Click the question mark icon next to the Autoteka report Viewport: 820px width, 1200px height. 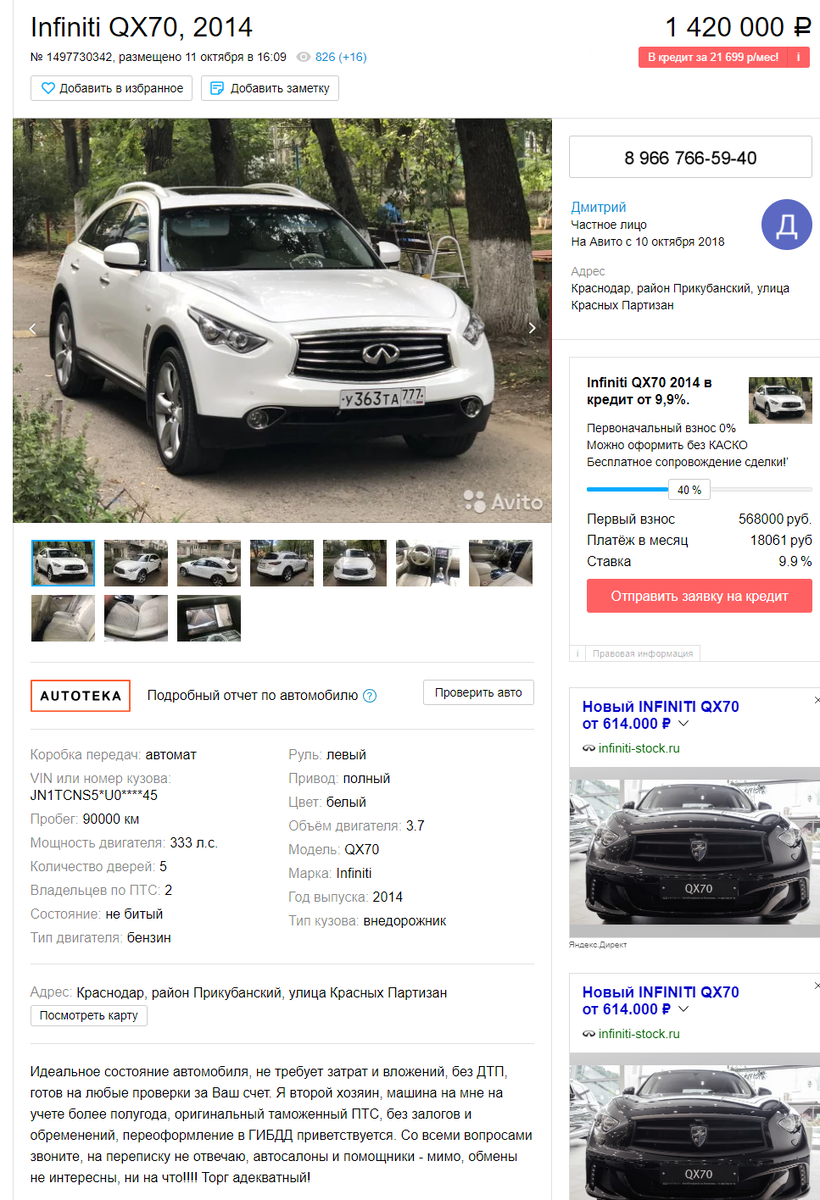[x=370, y=696]
